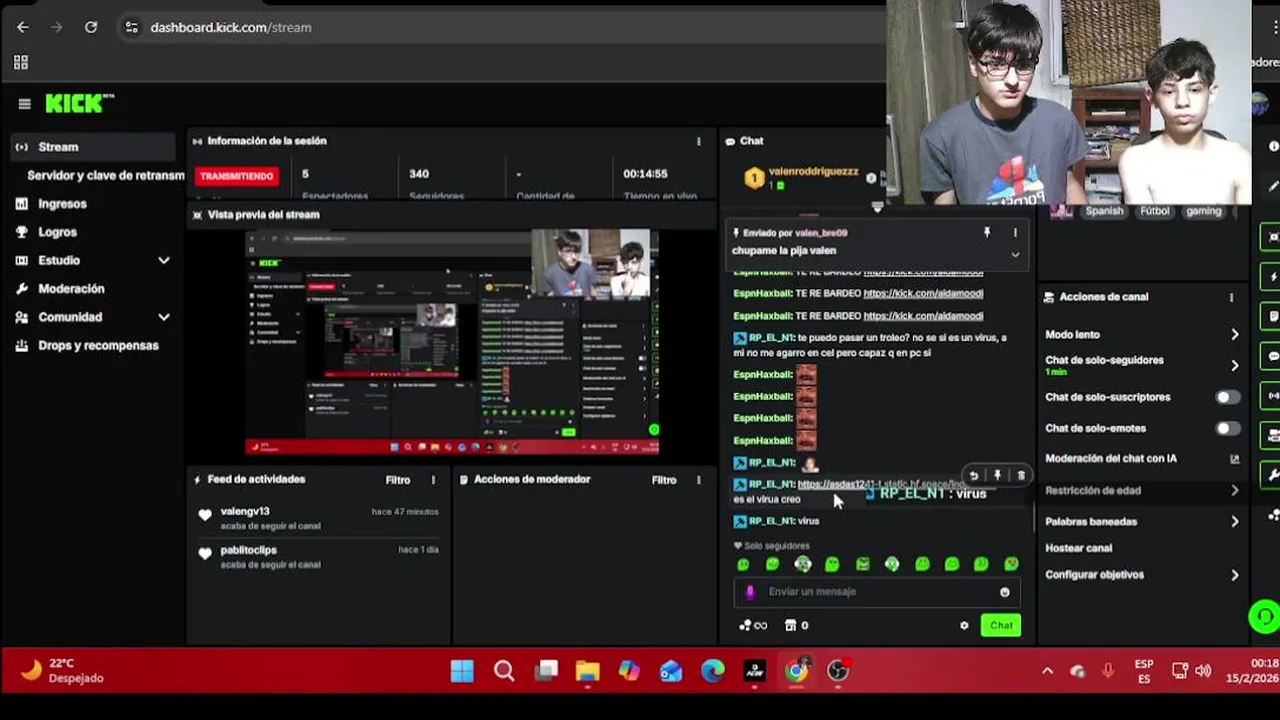Screen dimensions: 1280x720
Task: Open the Acciones de canal three-dot menu
Action: (x=1231, y=297)
